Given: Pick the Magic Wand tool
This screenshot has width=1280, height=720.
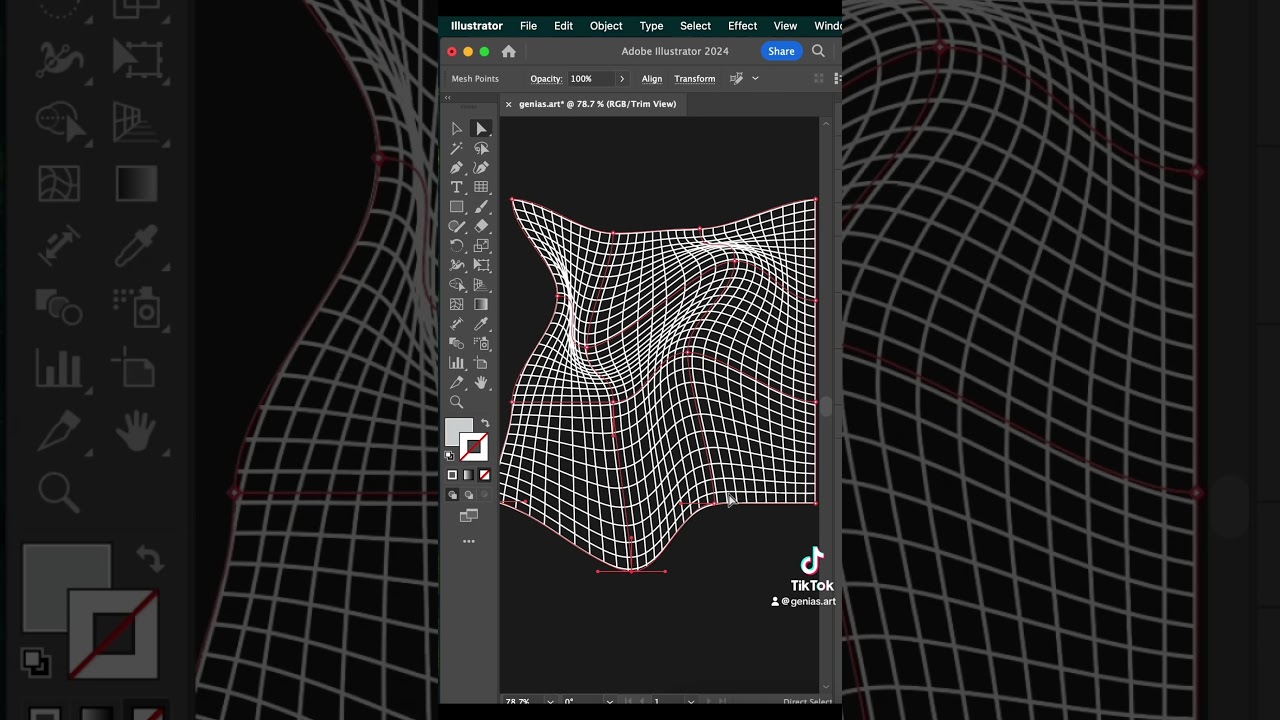Looking at the screenshot, I should [457, 148].
